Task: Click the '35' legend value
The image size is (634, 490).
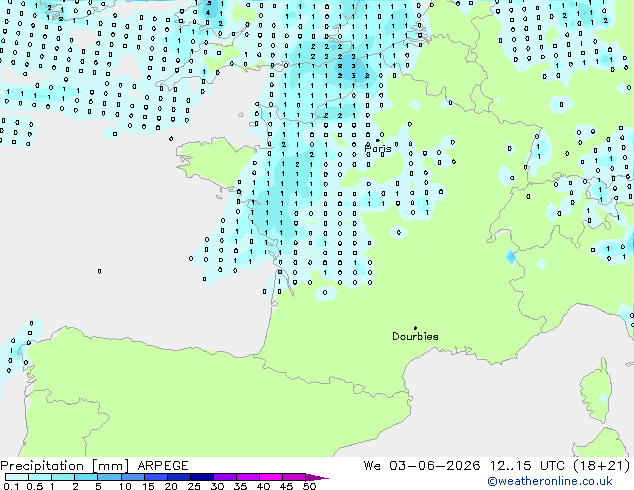Action: point(240,486)
